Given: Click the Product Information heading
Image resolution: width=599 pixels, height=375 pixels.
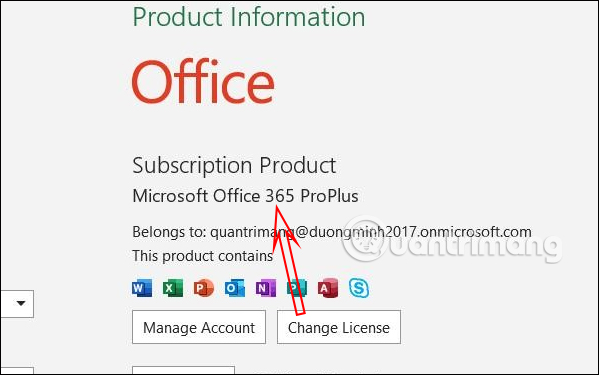Looking at the screenshot, I should (x=249, y=17).
